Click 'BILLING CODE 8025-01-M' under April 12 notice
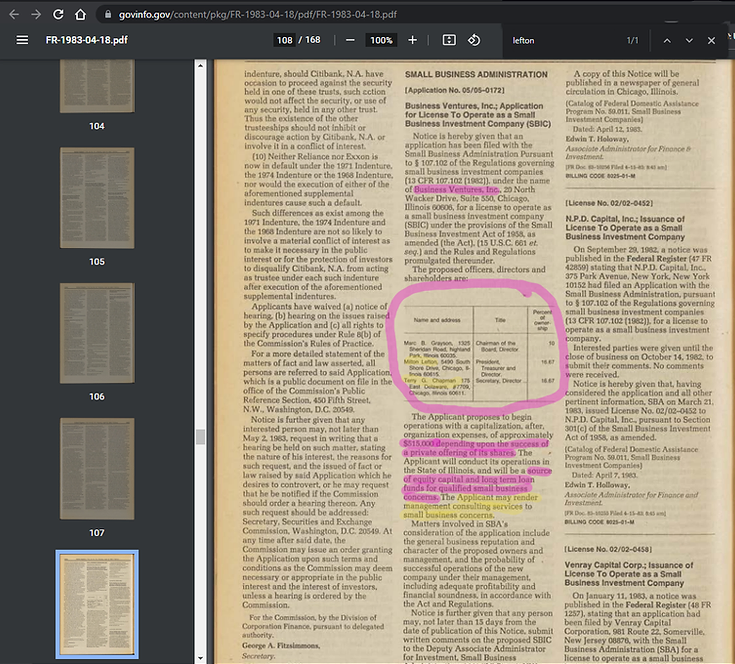 click(x=600, y=176)
